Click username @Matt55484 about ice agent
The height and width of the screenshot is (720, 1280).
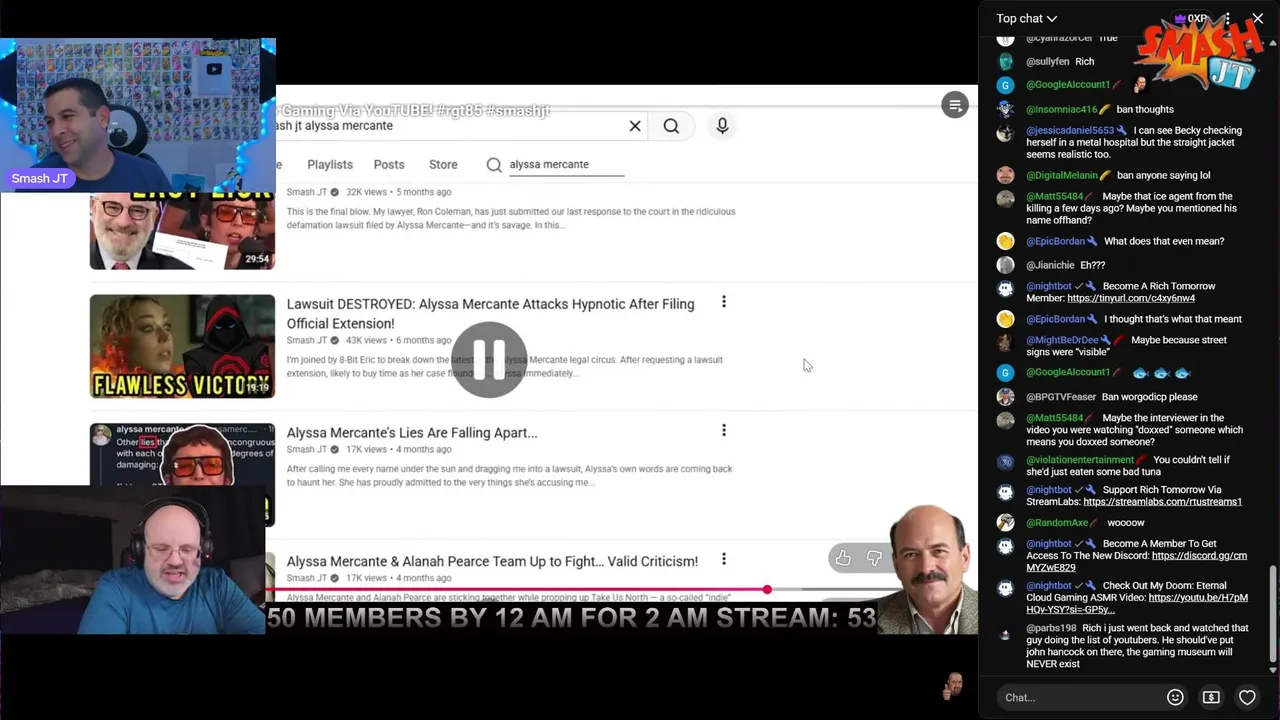1054,196
